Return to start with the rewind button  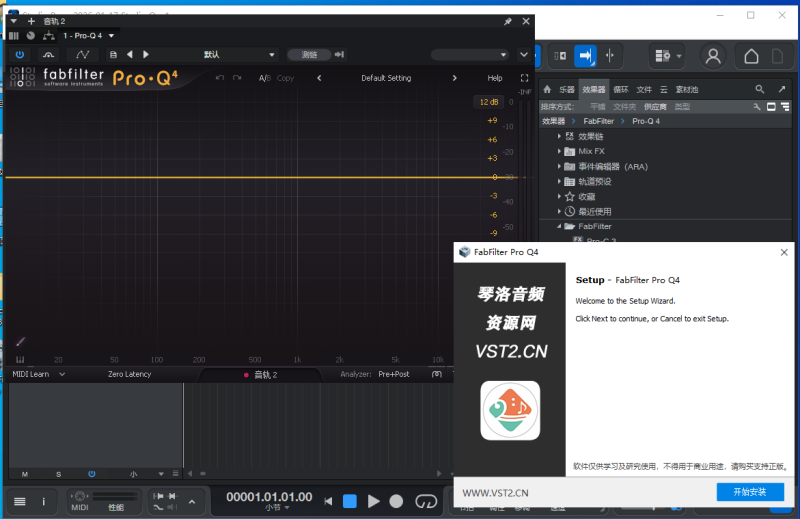pos(328,502)
